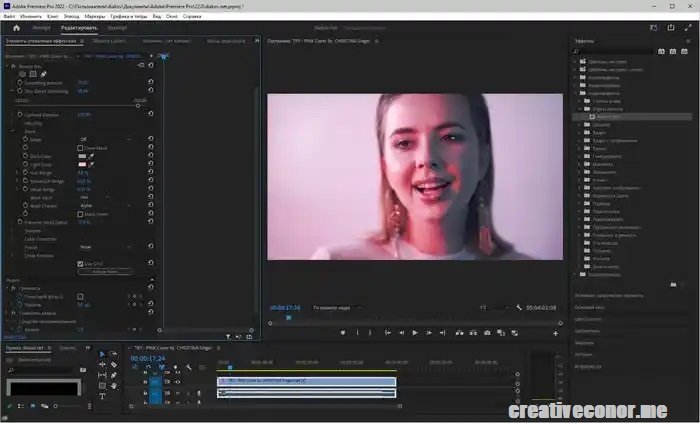Select the free draw bezier pen mask

(43, 74)
